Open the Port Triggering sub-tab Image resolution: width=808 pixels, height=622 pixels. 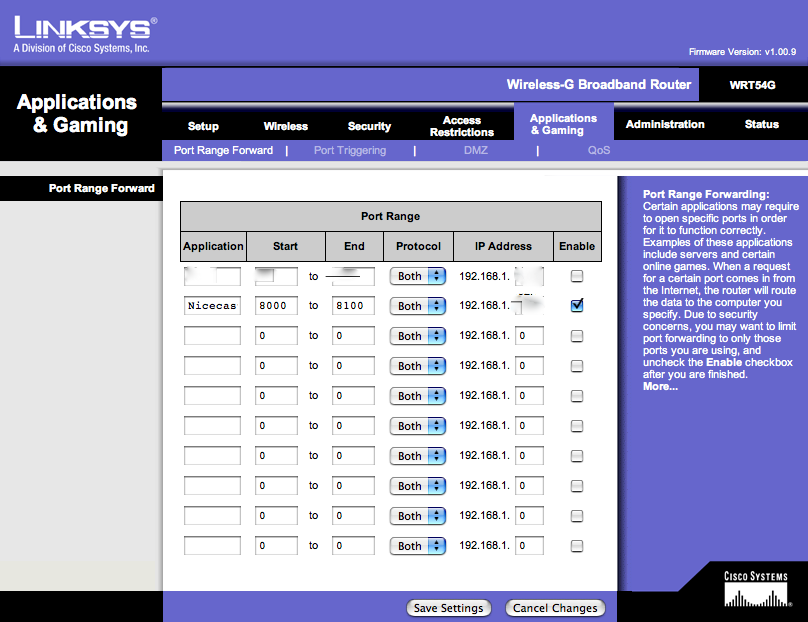point(350,150)
